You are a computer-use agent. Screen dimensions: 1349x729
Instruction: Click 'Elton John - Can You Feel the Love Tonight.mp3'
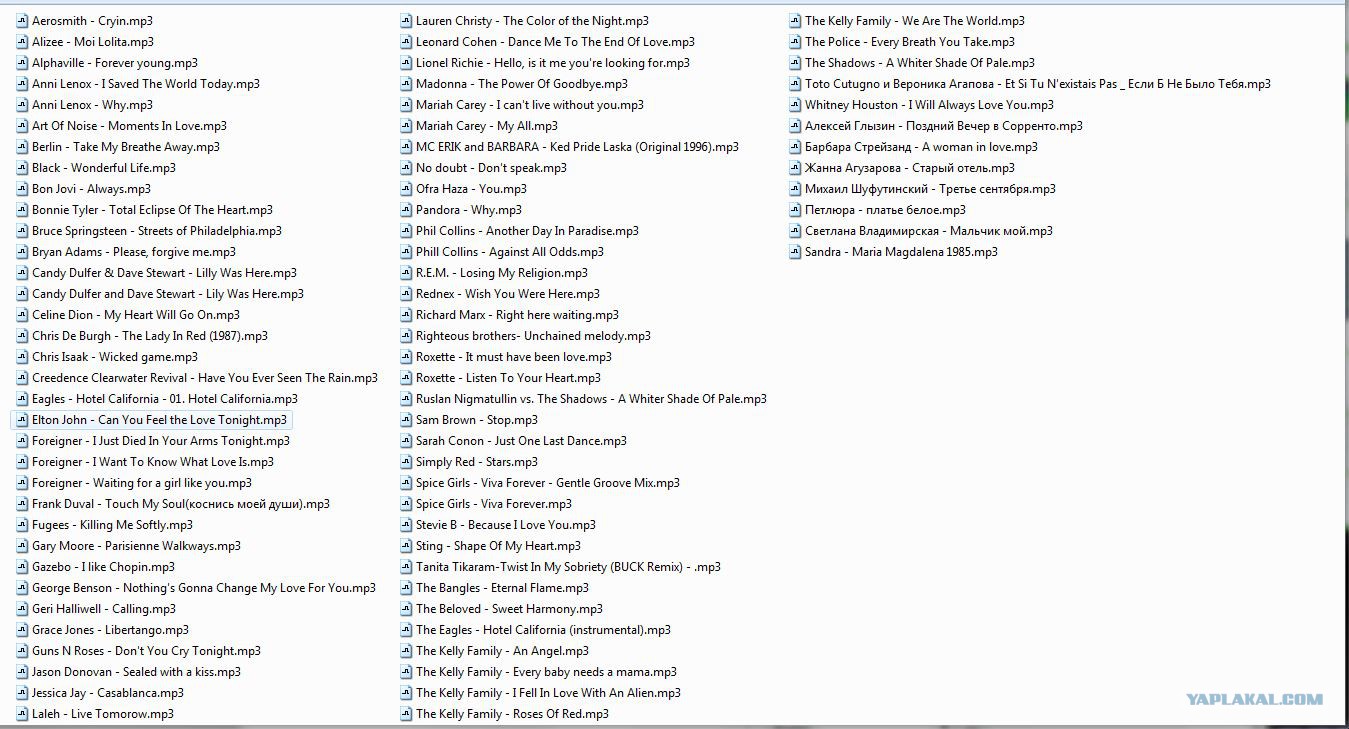pos(159,420)
